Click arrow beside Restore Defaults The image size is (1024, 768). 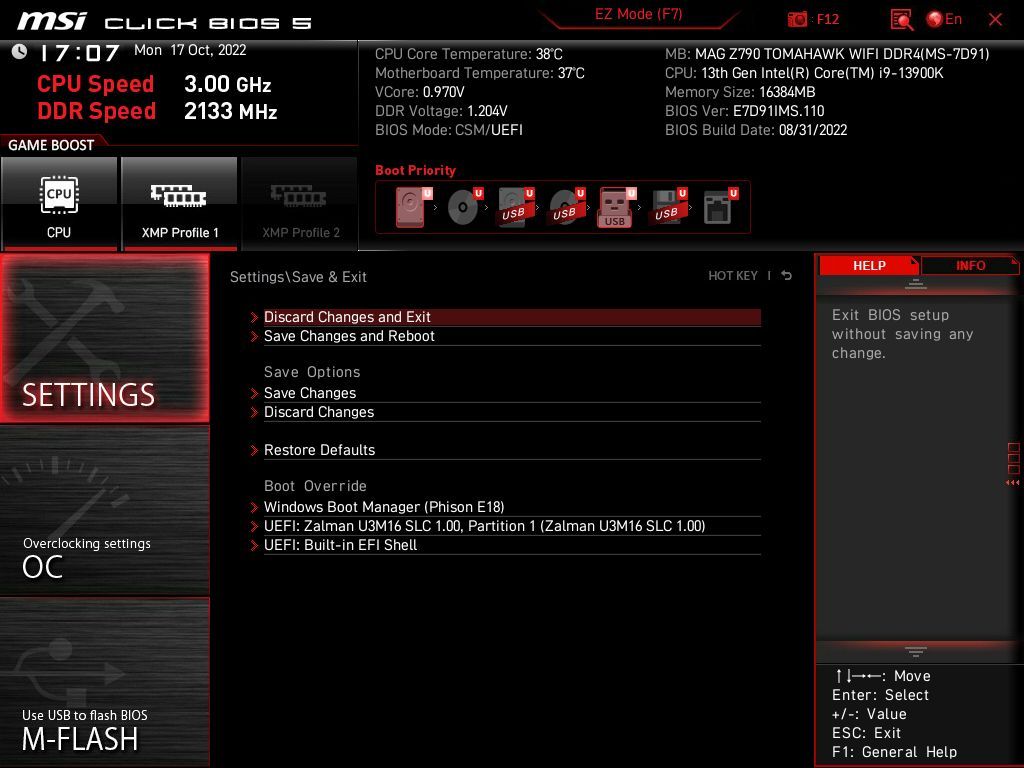coord(254,450)
